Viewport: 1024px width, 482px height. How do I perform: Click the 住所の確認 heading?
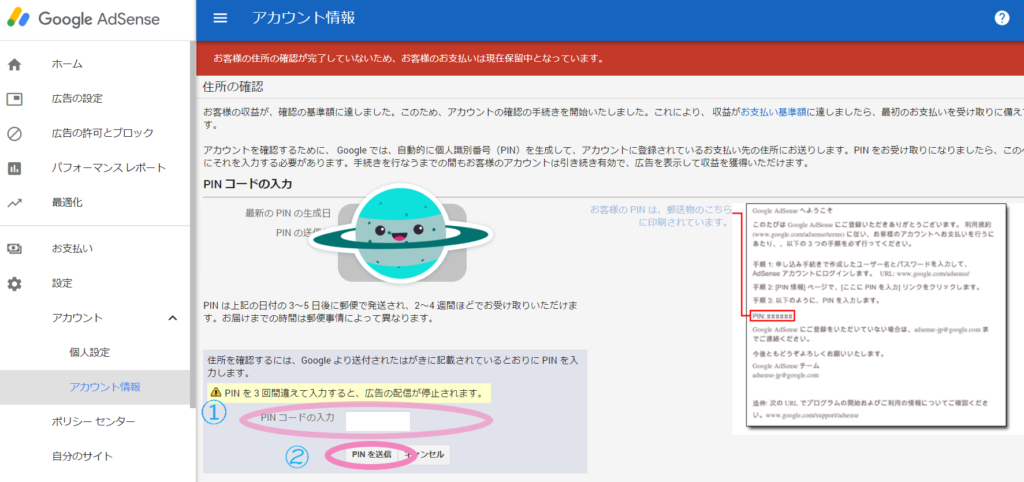point(233,87)
